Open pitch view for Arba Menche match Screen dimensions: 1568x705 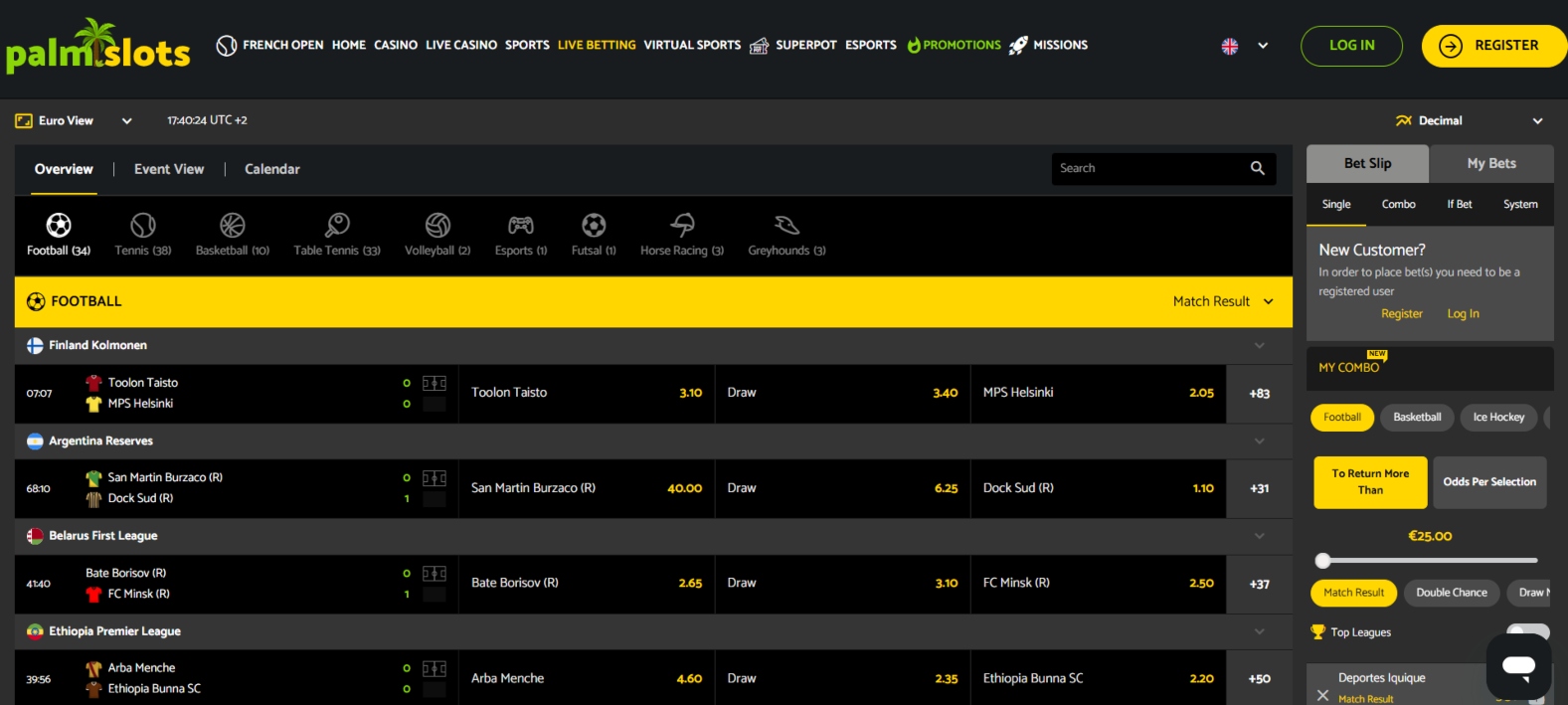pos(435,668)
